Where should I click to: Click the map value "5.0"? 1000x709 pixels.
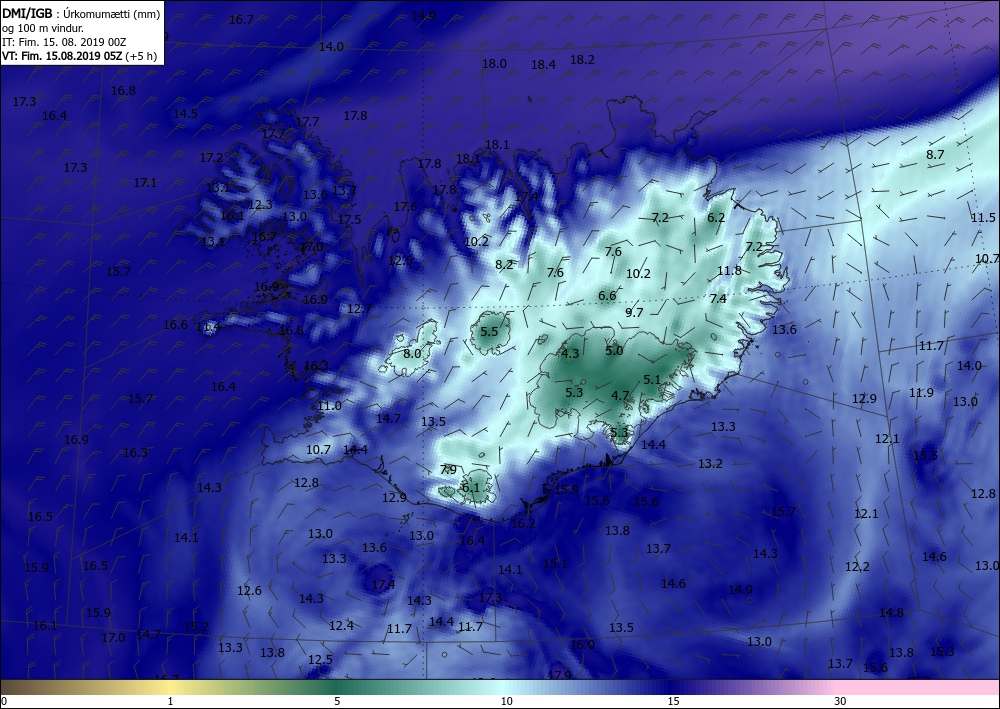614,350
